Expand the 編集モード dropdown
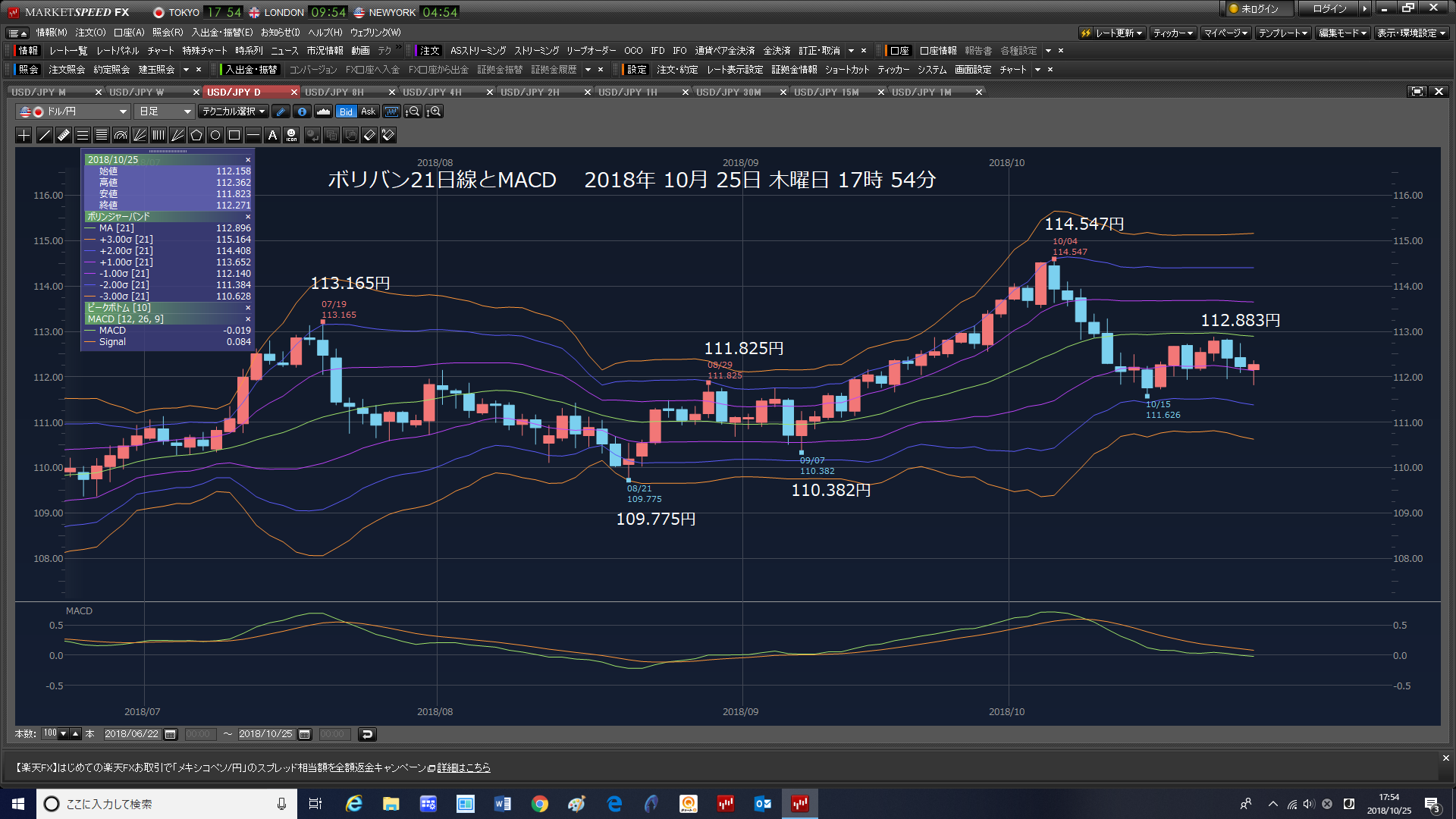The image size is (1456, 819). (x=1342, y=33)
